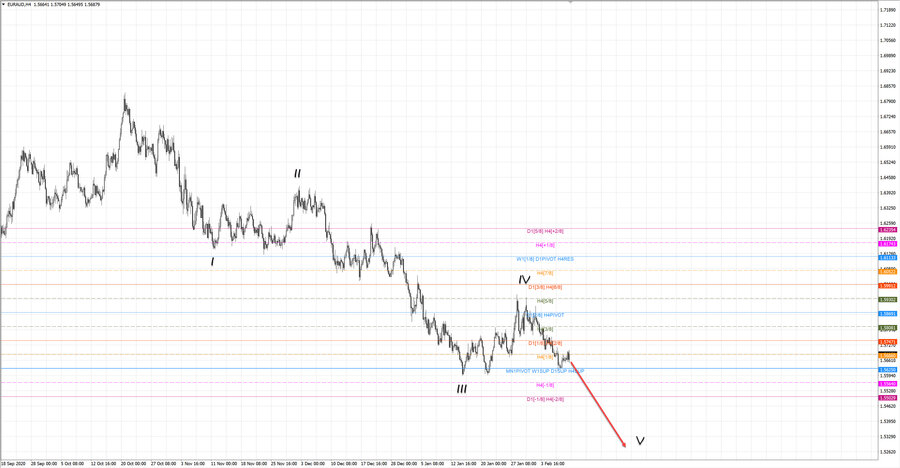The image size is (900, 468).
Task: Click the H4PIVOT level label
Action: click(x=553, y=315)
